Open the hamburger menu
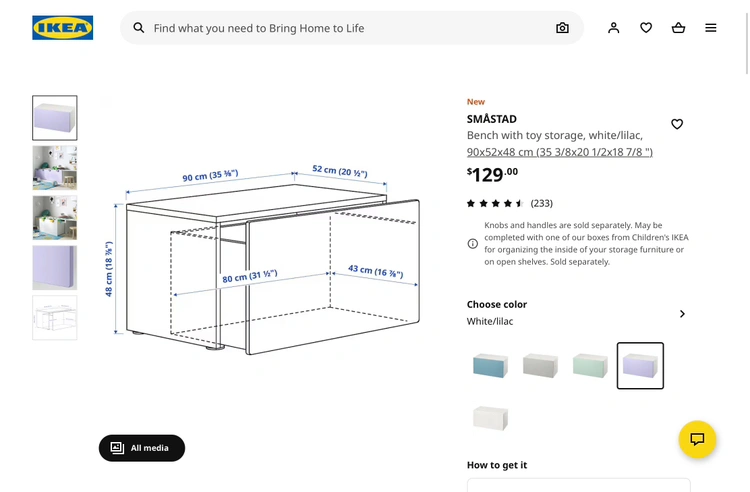 click(711, 28)
